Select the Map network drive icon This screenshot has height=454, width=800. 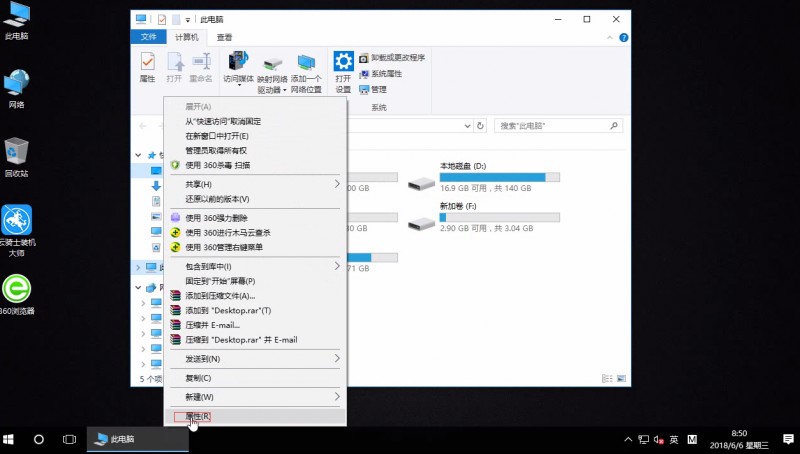[272, 74]
